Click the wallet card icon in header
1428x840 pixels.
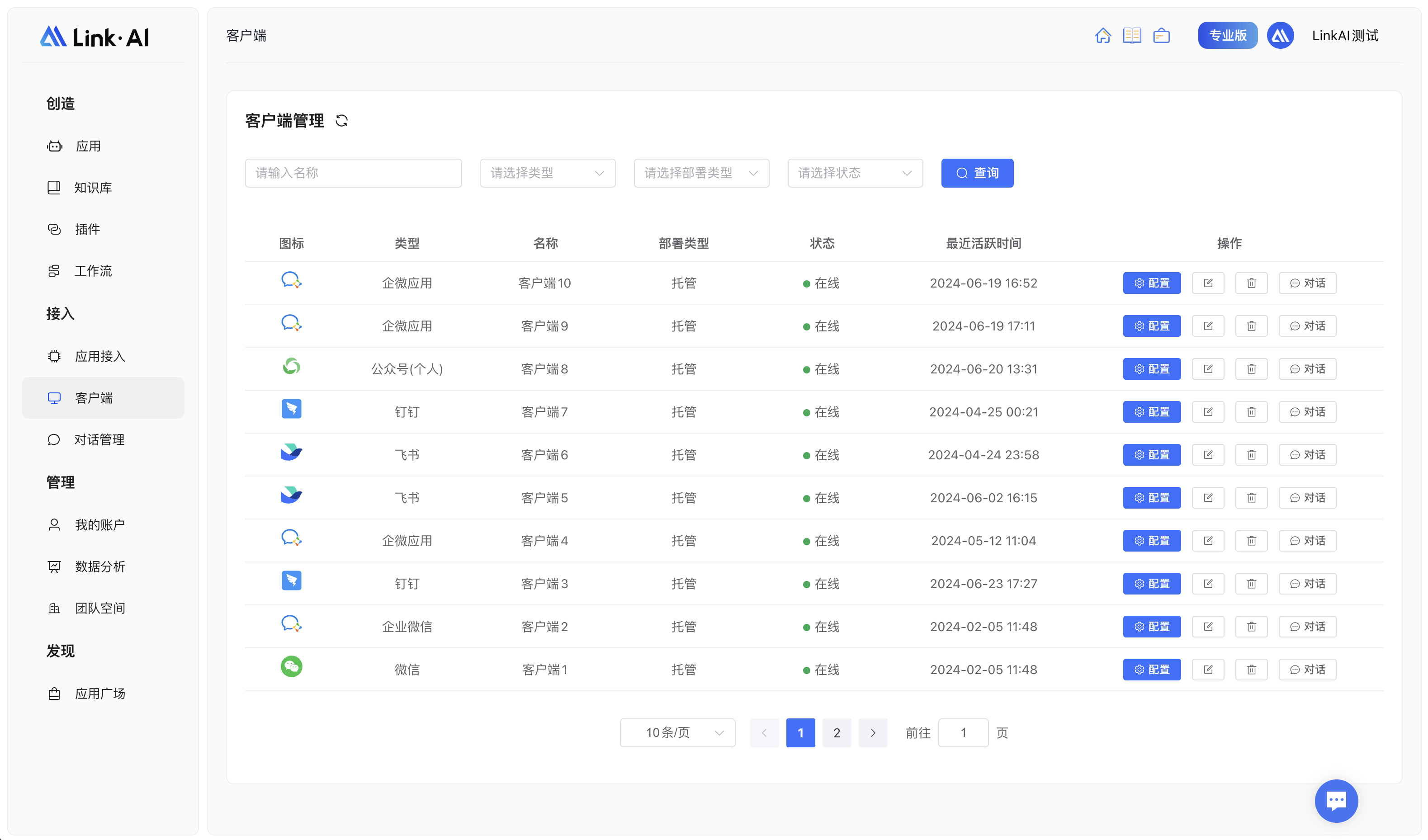(1161, 36)
